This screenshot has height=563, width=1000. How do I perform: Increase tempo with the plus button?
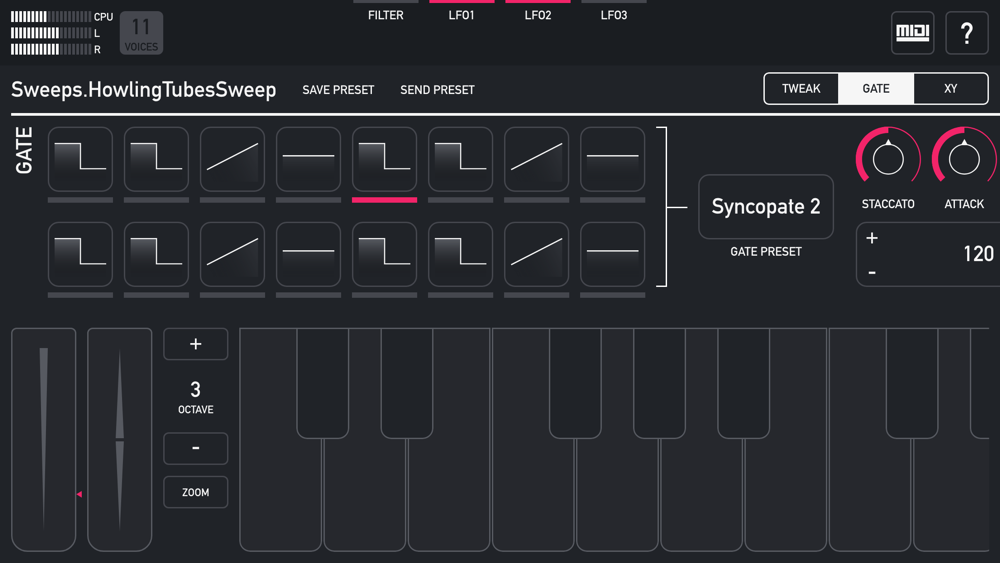pos(872,238)
